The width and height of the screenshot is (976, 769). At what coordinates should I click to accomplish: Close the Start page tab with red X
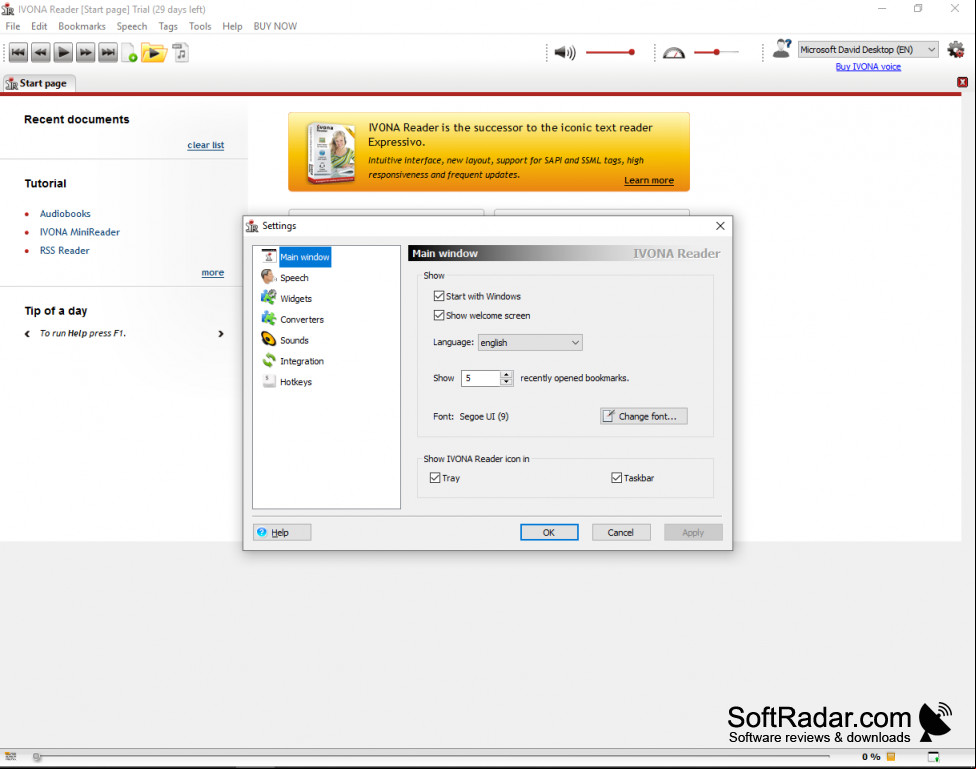(962, 82)
